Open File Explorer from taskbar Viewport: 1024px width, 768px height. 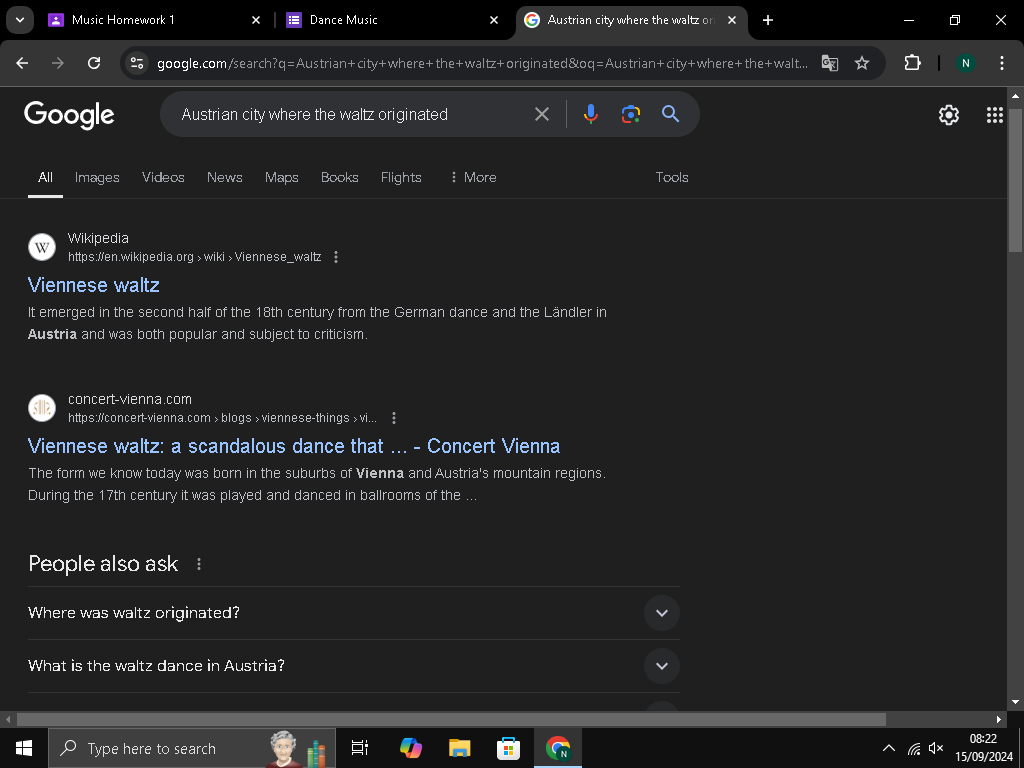(x=460, y=748)
